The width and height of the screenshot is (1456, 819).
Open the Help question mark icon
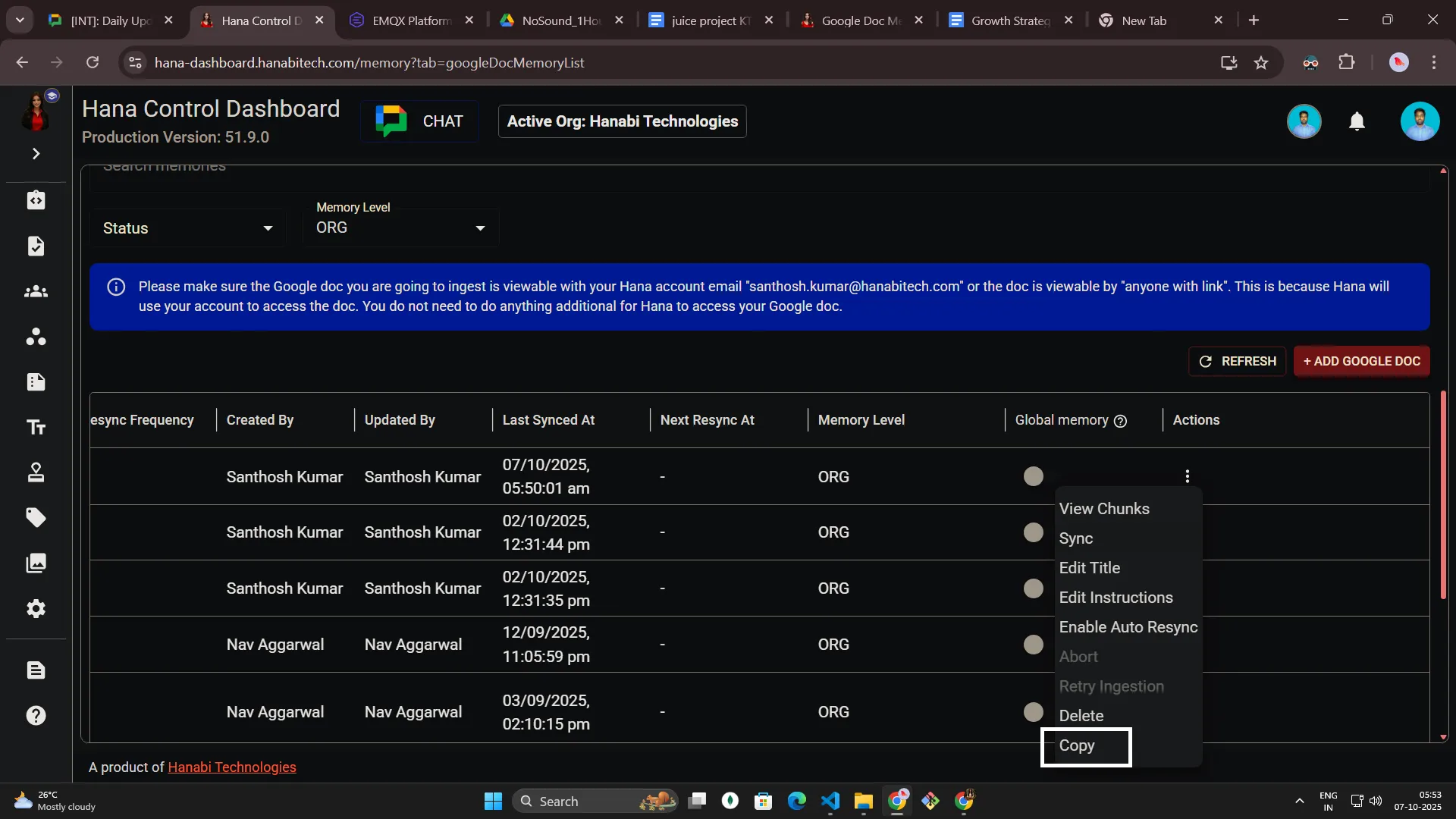36,715
